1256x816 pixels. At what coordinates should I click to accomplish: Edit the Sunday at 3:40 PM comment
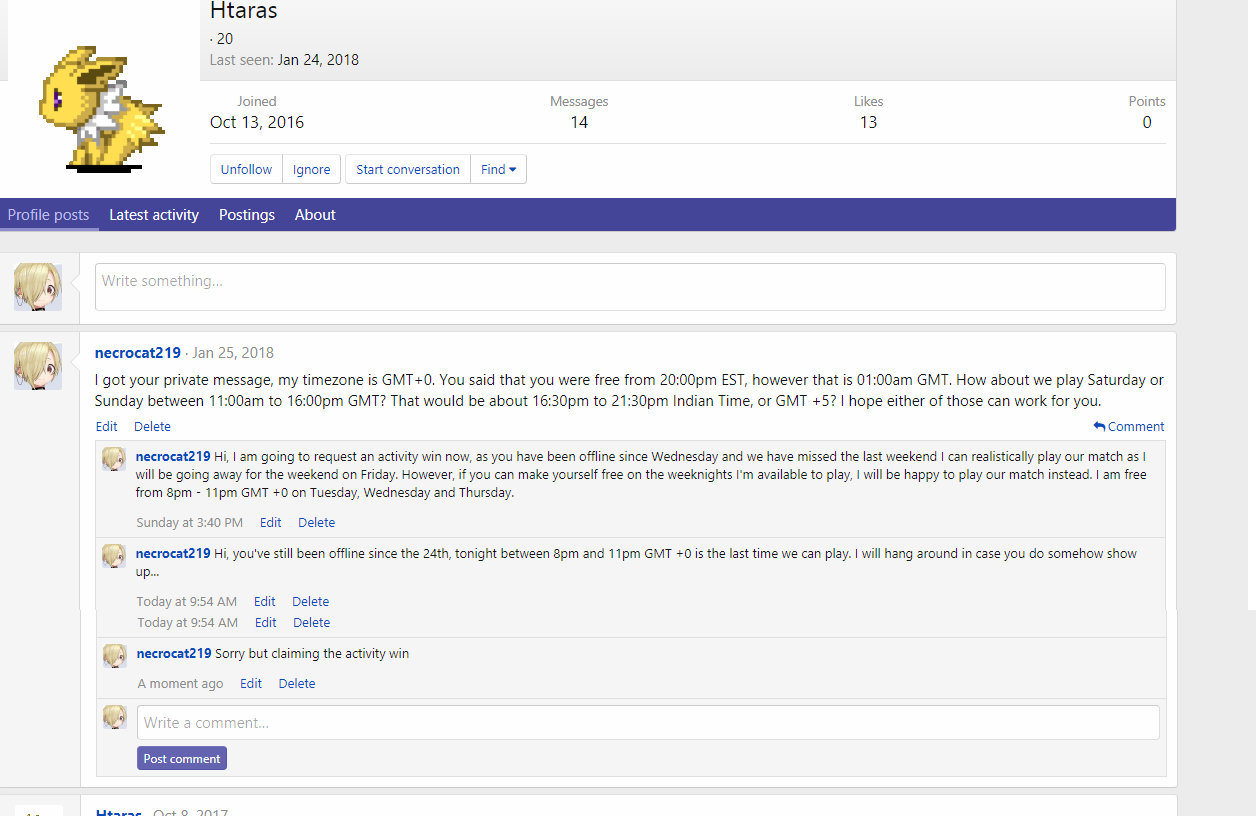pos(271,523)
